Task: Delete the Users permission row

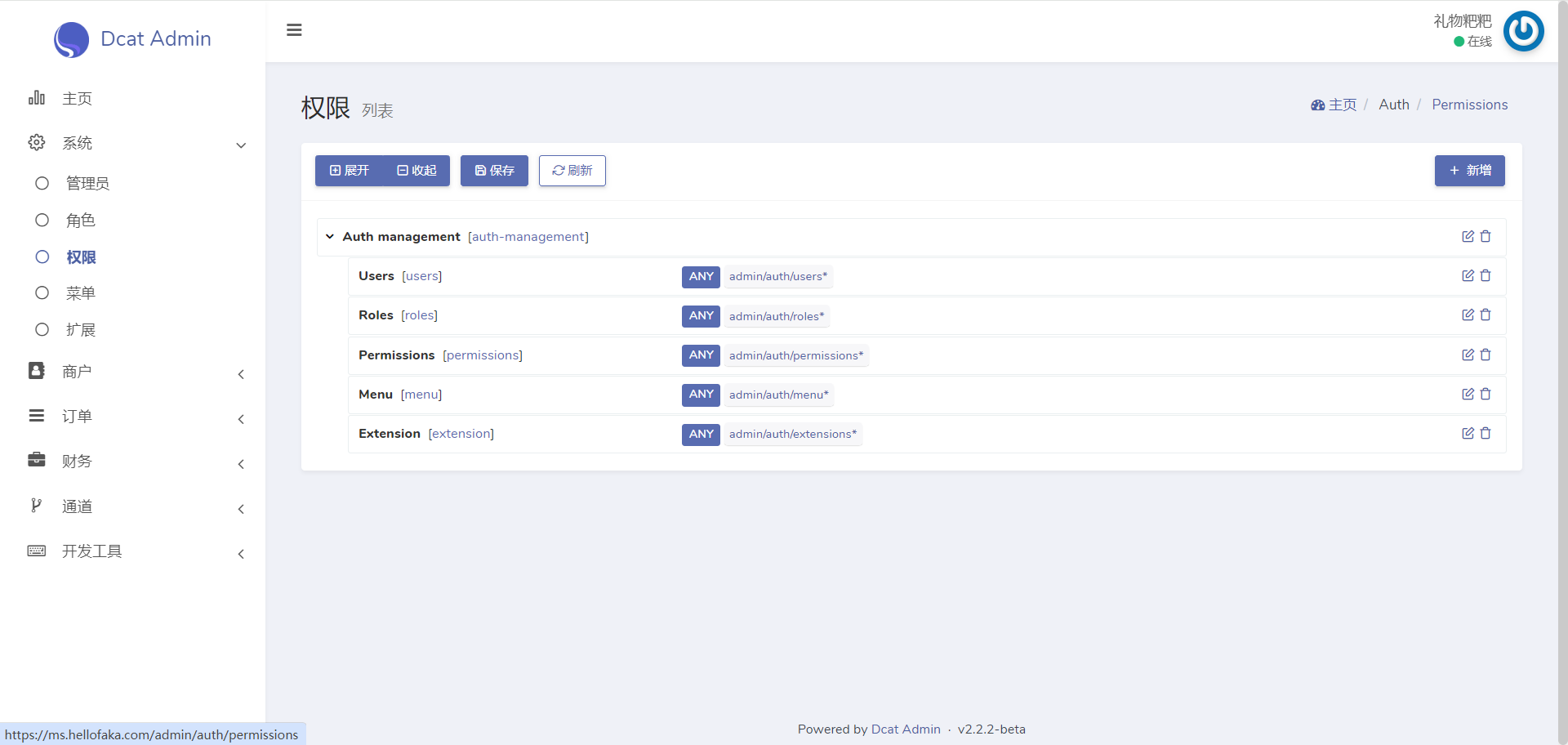Action: (1486, 275)
